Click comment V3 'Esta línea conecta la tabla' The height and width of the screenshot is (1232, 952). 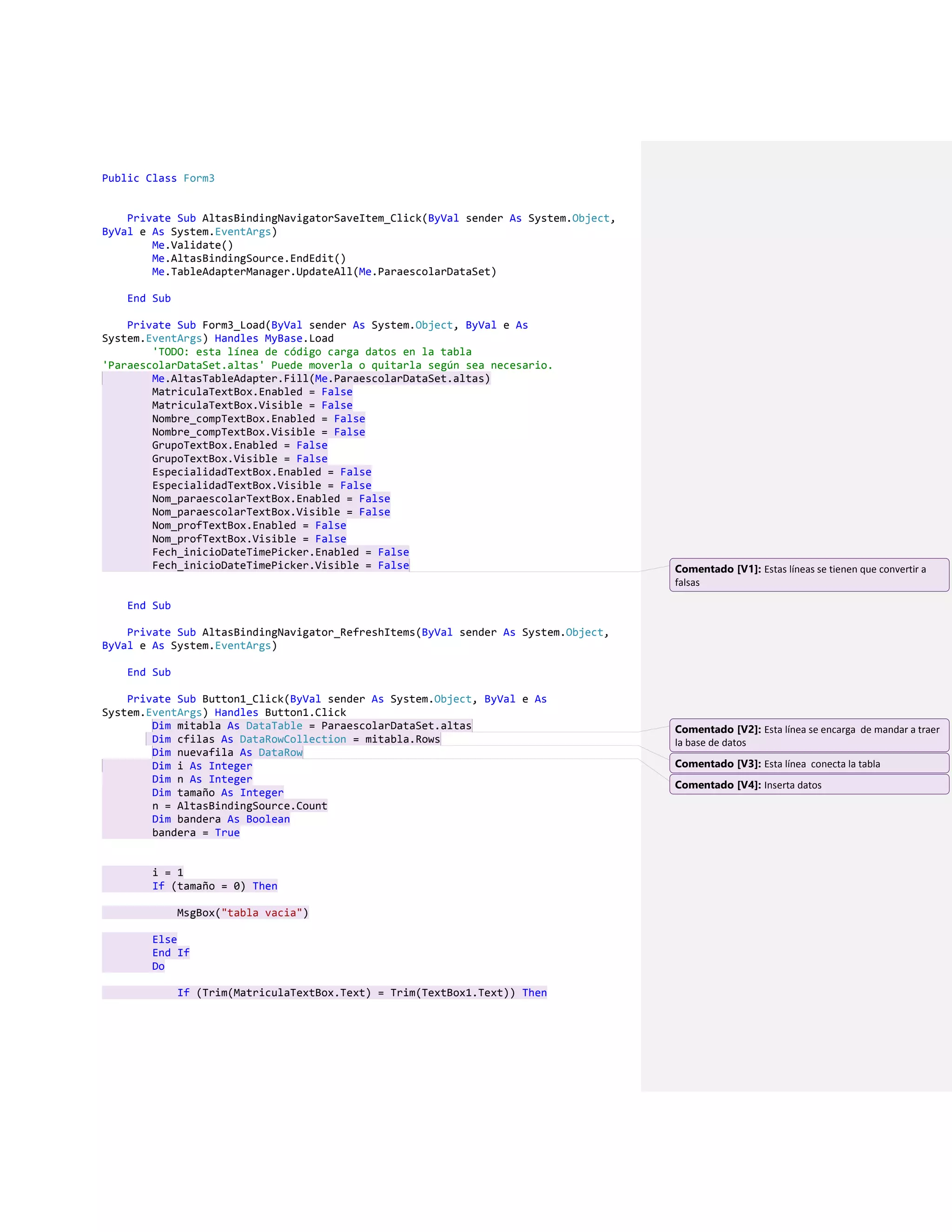(808, 764)
